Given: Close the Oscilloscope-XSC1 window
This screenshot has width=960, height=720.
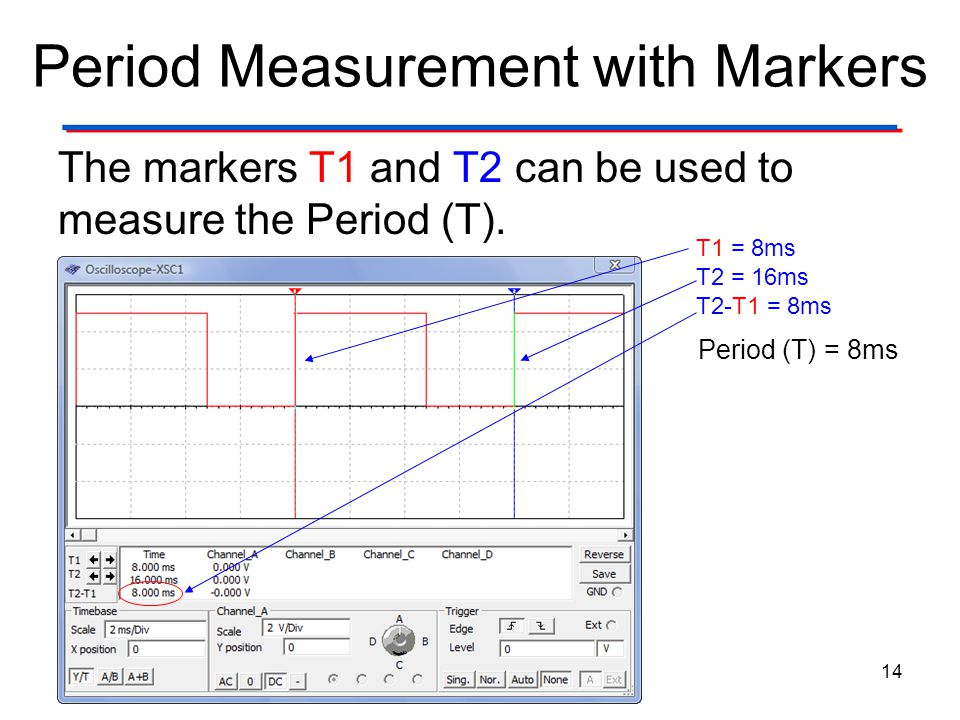Looking at the screenshot, I should (x=616, y=264).
